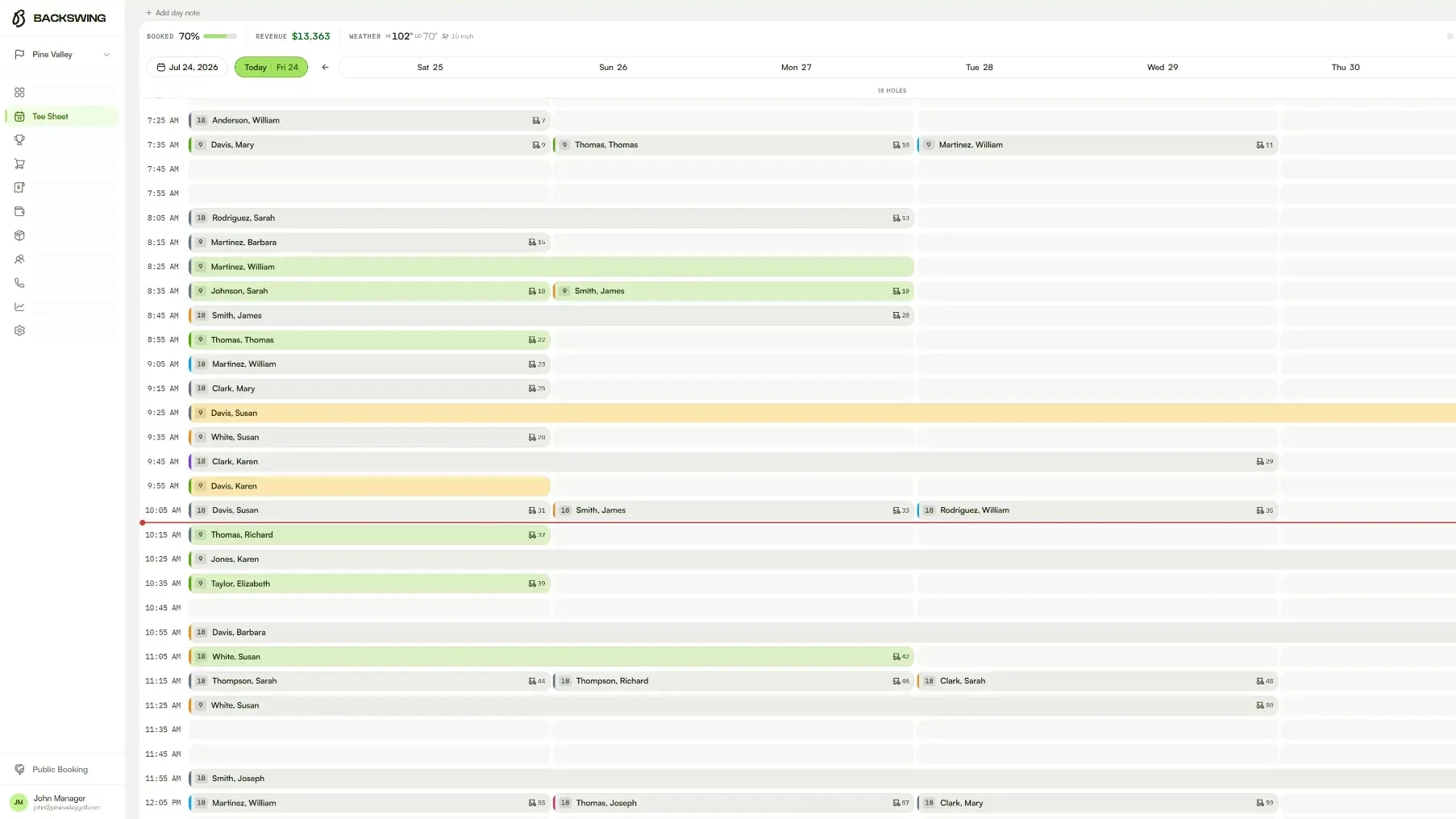This screenshot has height=819, width=1456.
Task: Click the booked 70% progress bar
Action: coord(220,36)
